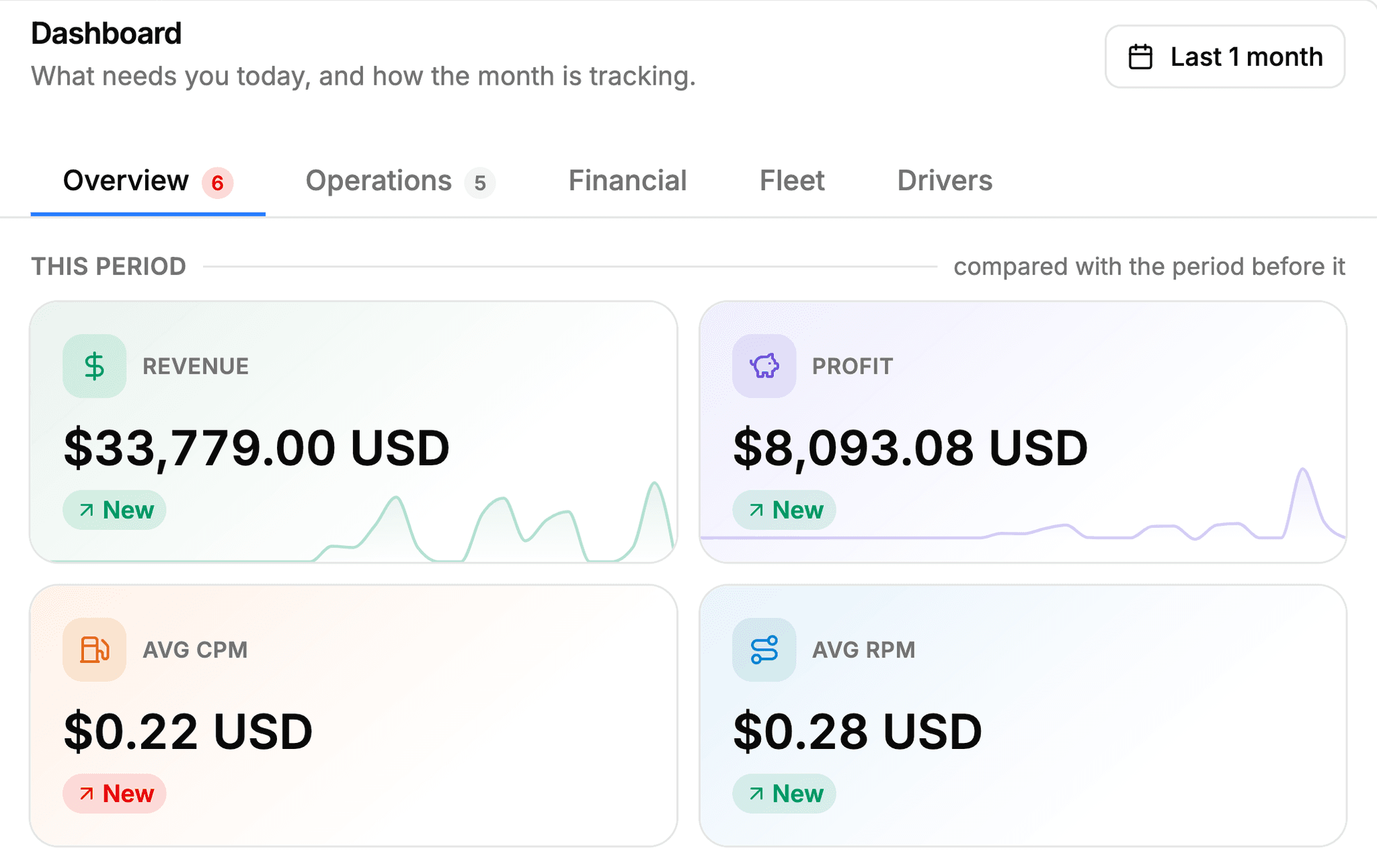Click the Avg CPM fuel pump icon
1377x868 pixels.
tap(94, 649)
